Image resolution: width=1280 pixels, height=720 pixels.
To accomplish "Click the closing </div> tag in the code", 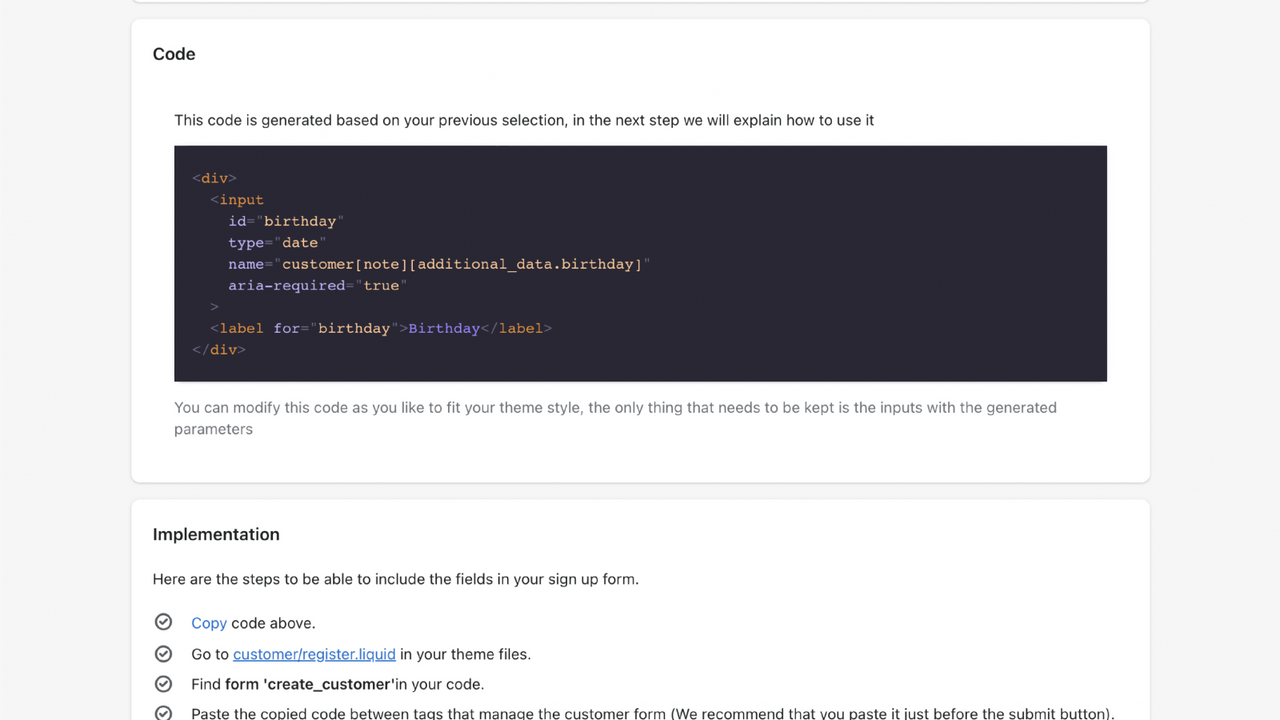I will [x=219, y=350].
